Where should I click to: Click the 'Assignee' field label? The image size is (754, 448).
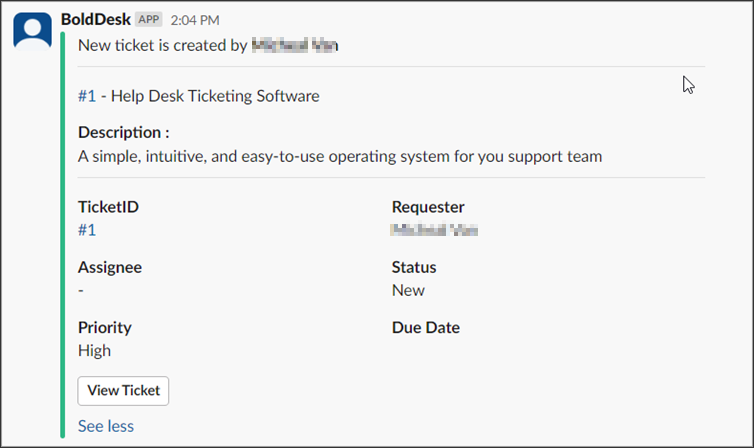click(x=110, y=267)
